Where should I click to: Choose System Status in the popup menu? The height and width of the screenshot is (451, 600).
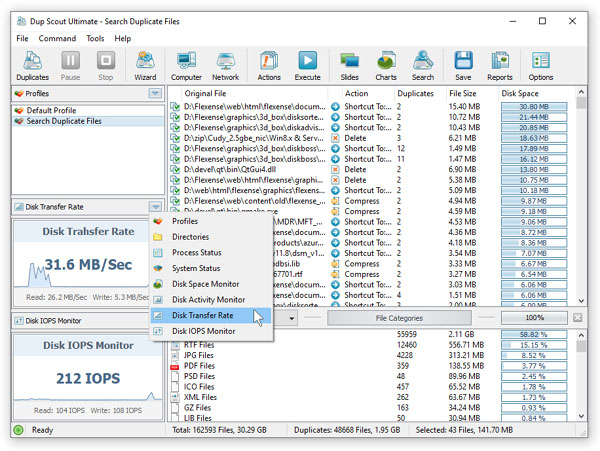coord(211,268)
